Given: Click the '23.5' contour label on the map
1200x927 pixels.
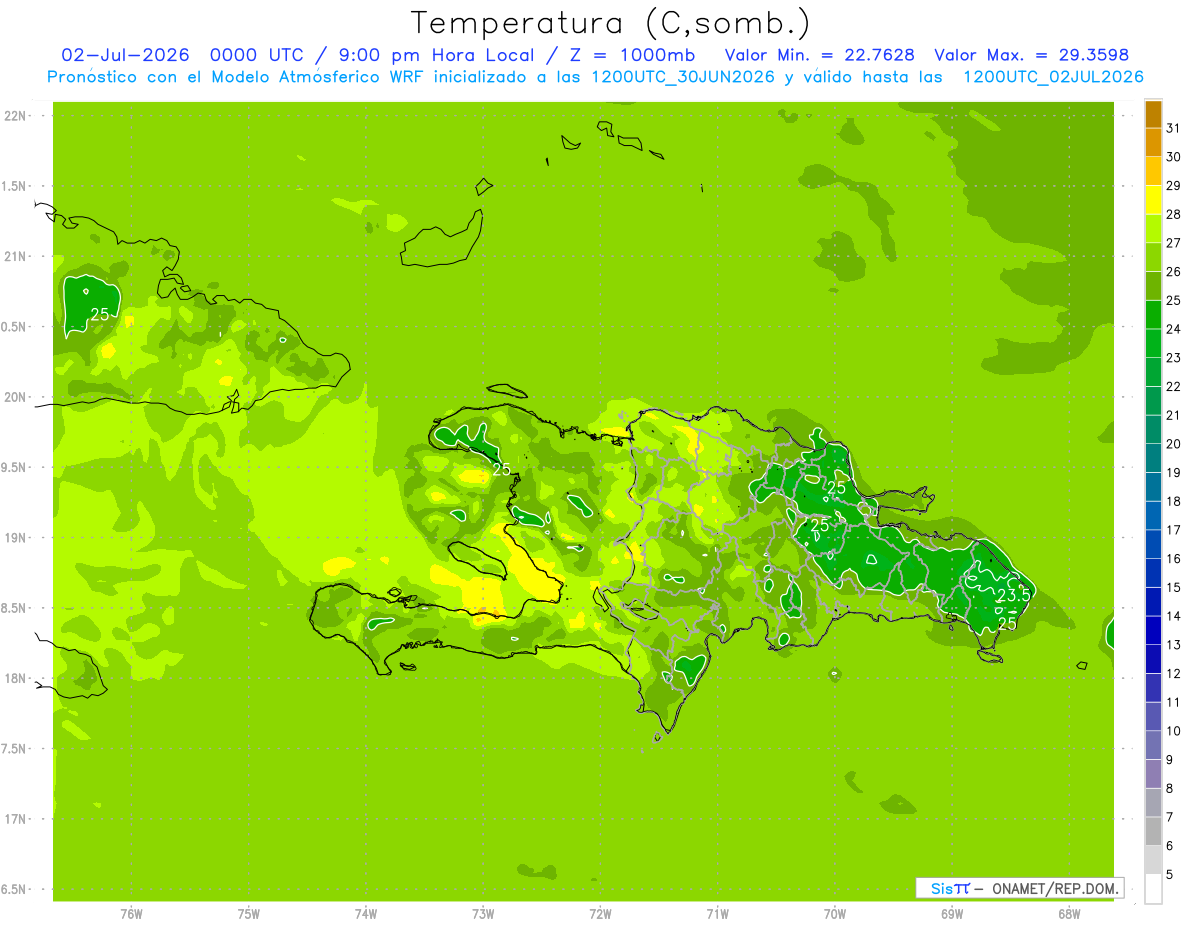Looking at the screenshot, I should pyautogui.click(x=1014, y=594).
